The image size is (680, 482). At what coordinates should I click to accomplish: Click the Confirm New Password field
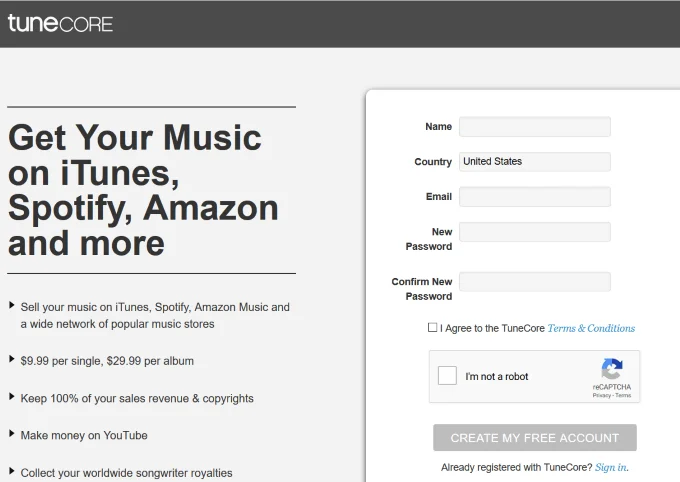coord(535,282)
